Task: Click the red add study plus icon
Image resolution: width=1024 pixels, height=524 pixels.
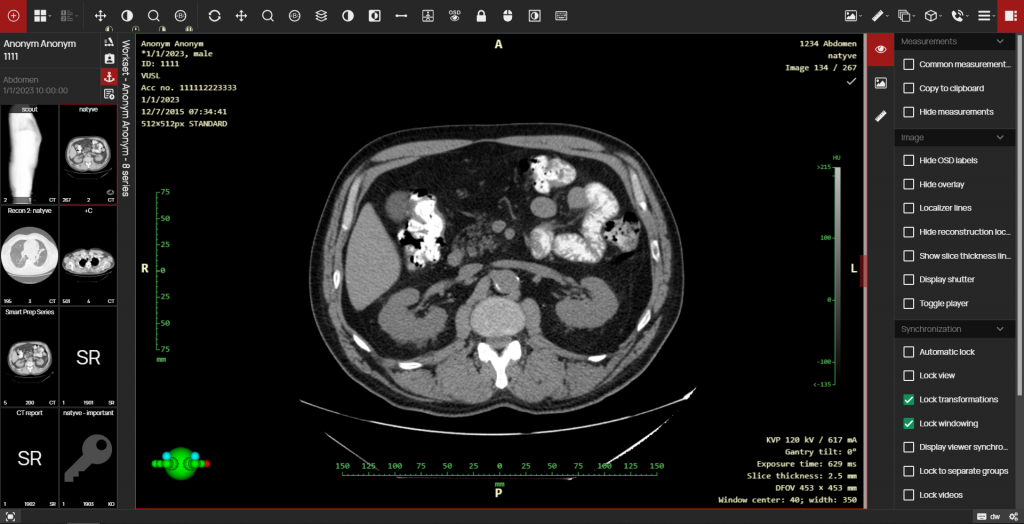Action: pyautogui.click(x=13, y=16)
